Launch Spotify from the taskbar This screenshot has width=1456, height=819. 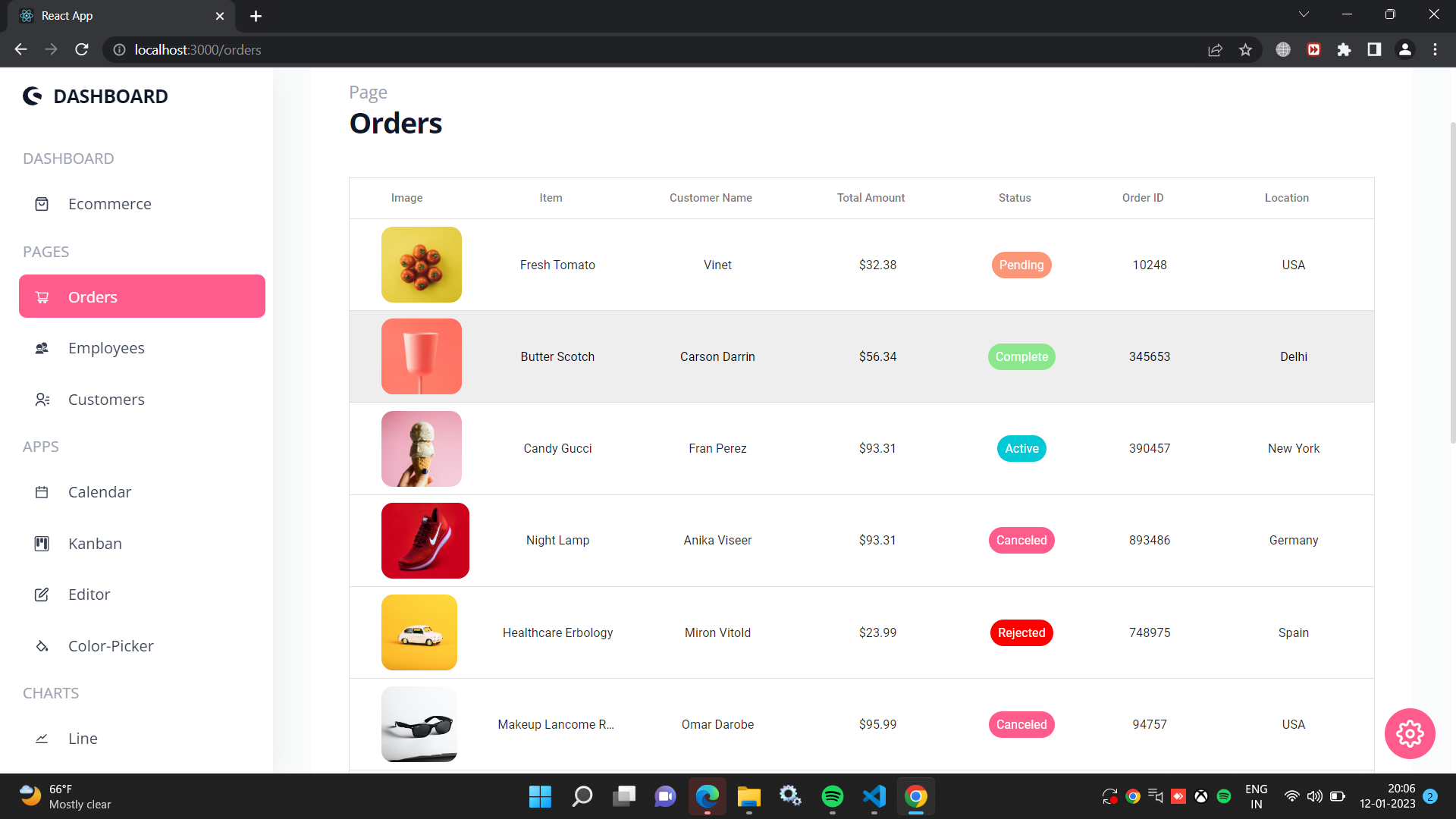coord(833,796)
